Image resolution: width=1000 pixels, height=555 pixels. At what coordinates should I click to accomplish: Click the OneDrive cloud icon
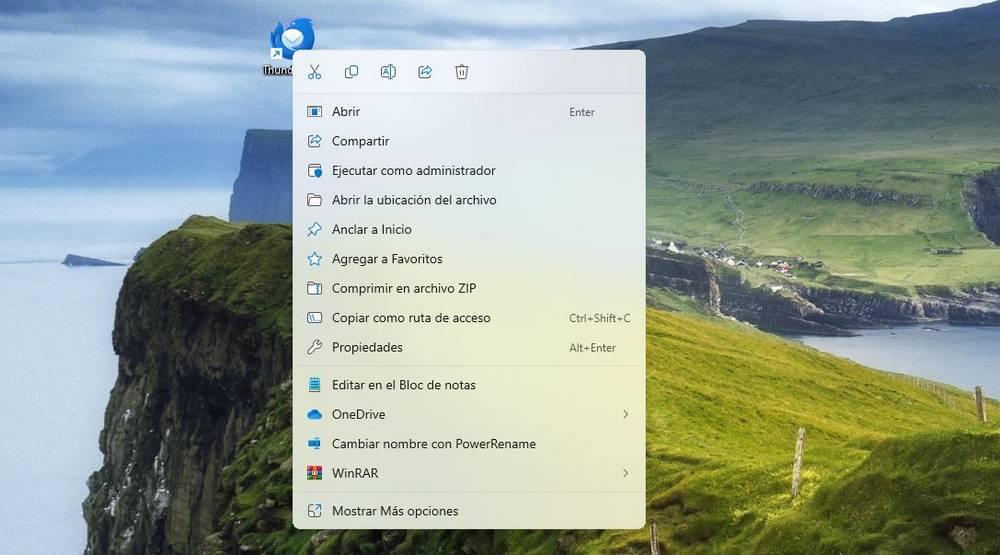[x=314, y=415]
